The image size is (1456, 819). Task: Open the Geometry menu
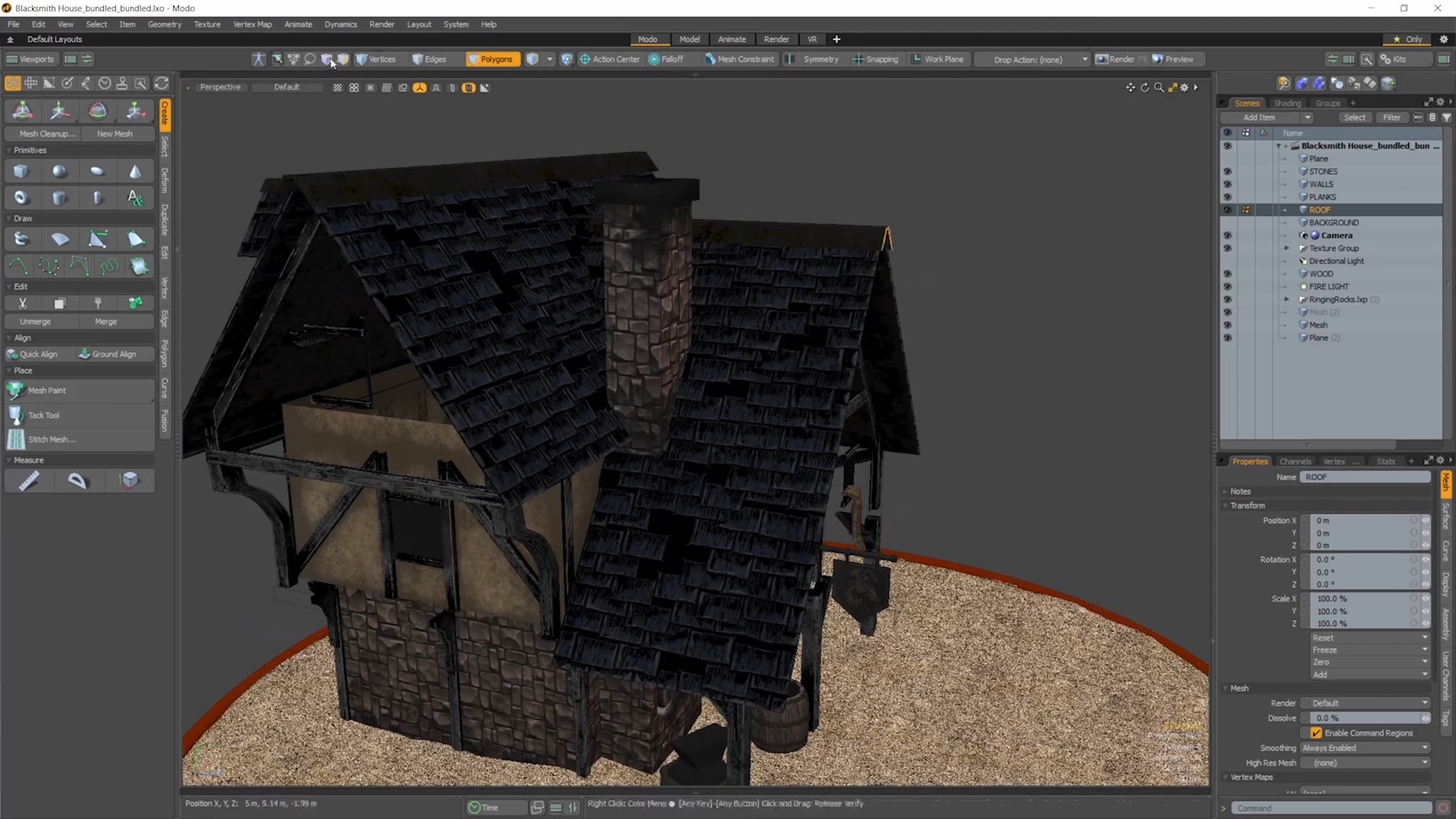[164, 24]
